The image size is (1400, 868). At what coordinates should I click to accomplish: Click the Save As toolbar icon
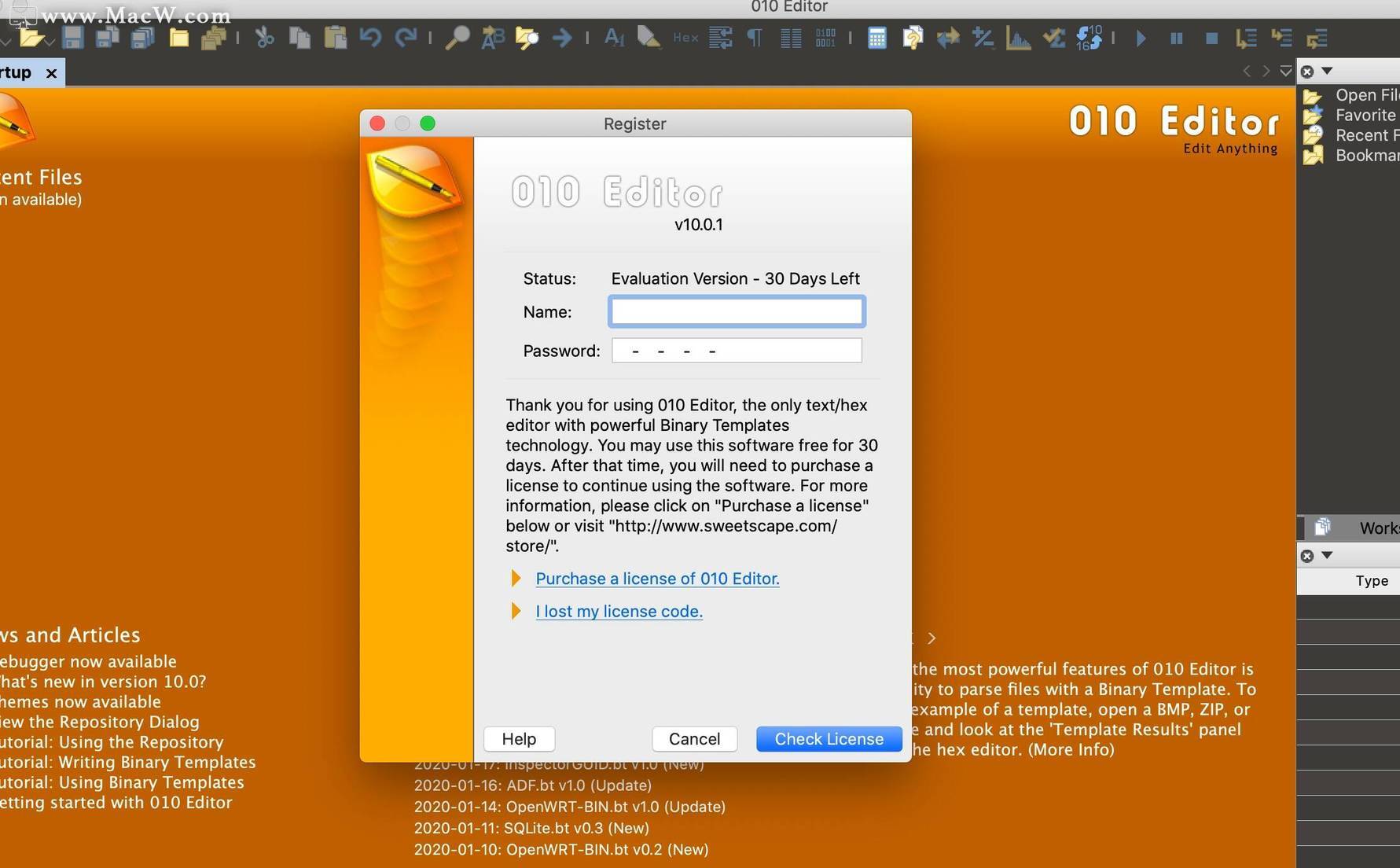[107, 37]
